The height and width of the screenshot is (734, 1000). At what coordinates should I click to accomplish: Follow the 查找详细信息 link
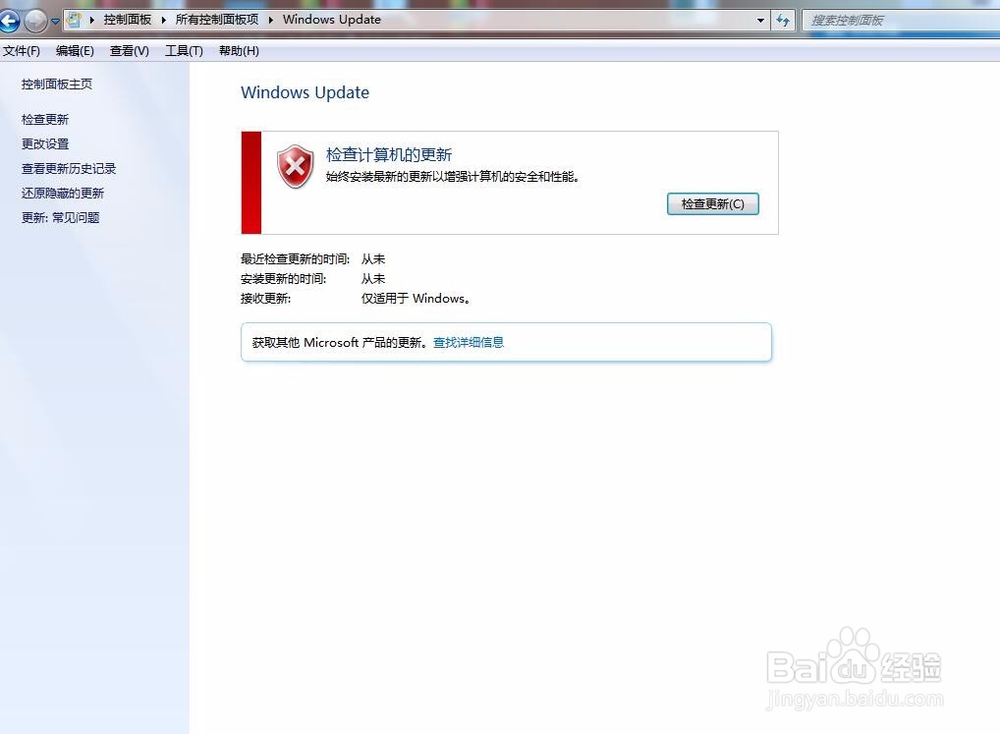click(468, 342)
